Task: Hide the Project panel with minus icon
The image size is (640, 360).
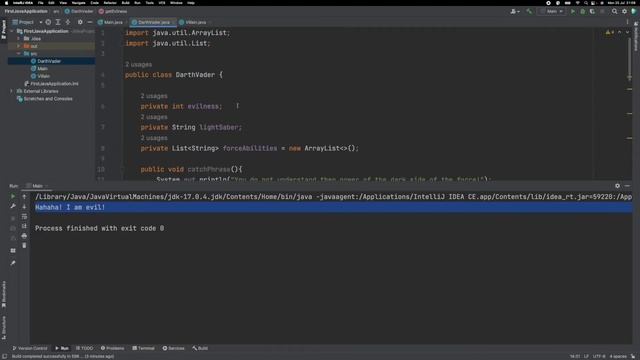Action: coord(90,22)
